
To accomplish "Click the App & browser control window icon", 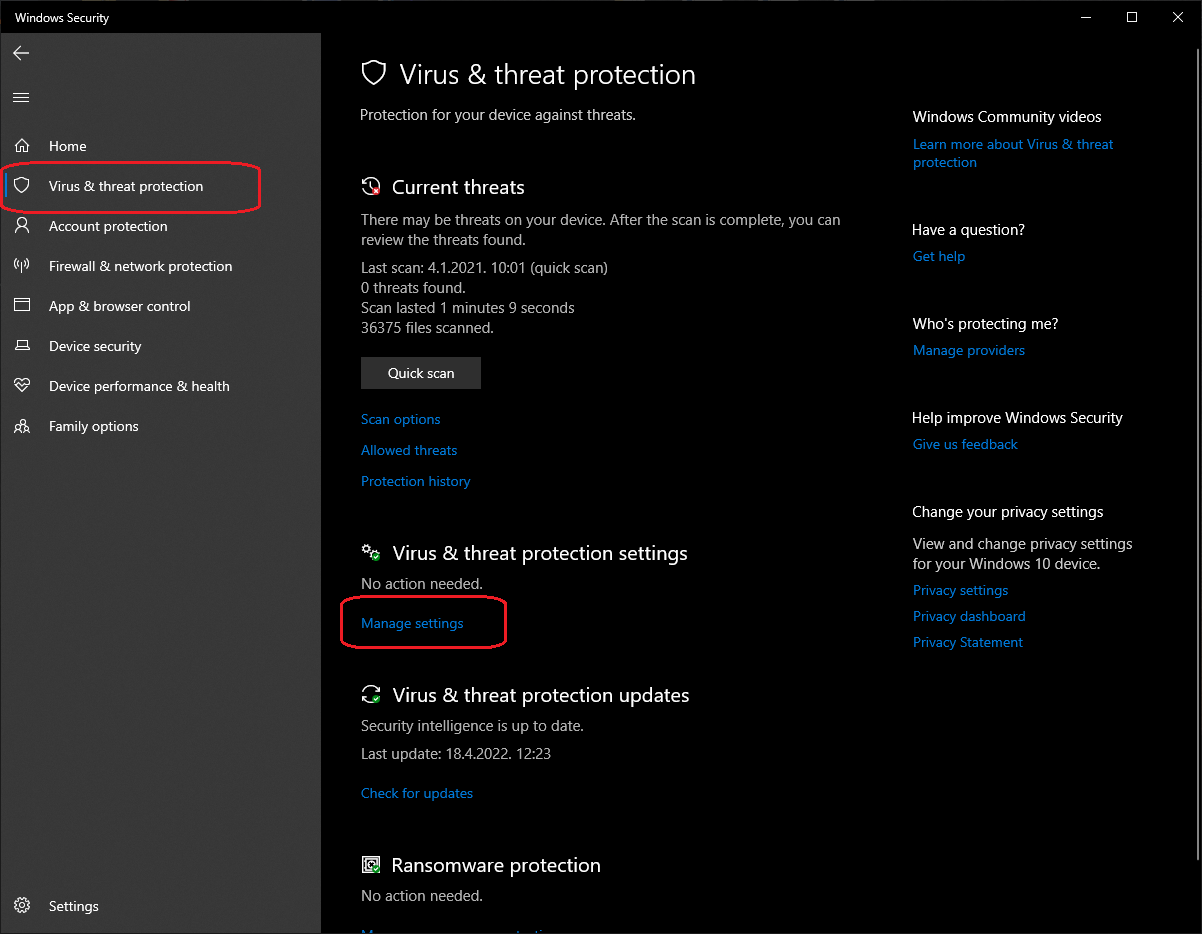I will (x=22, y=306).
